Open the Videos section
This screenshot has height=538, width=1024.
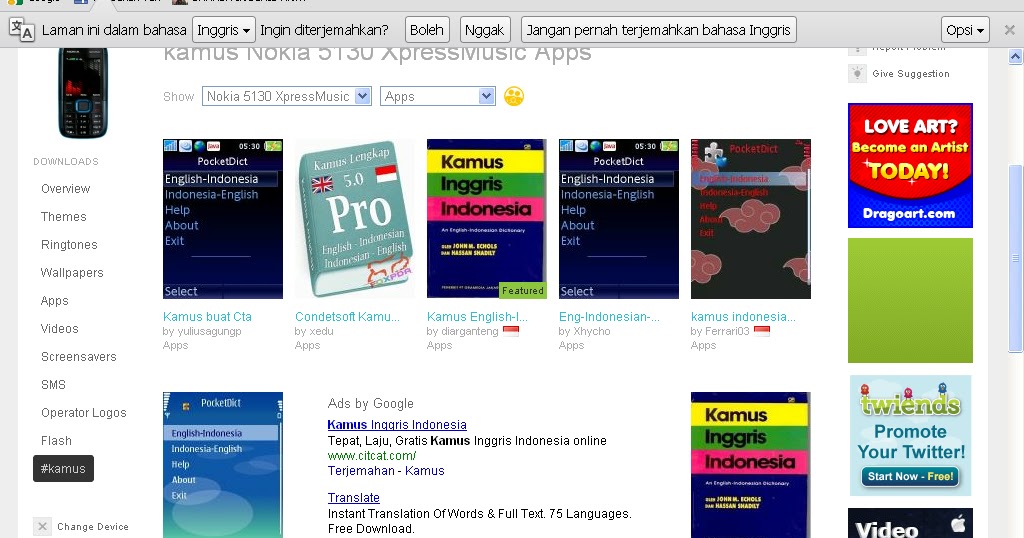click(x=59, y=329)
